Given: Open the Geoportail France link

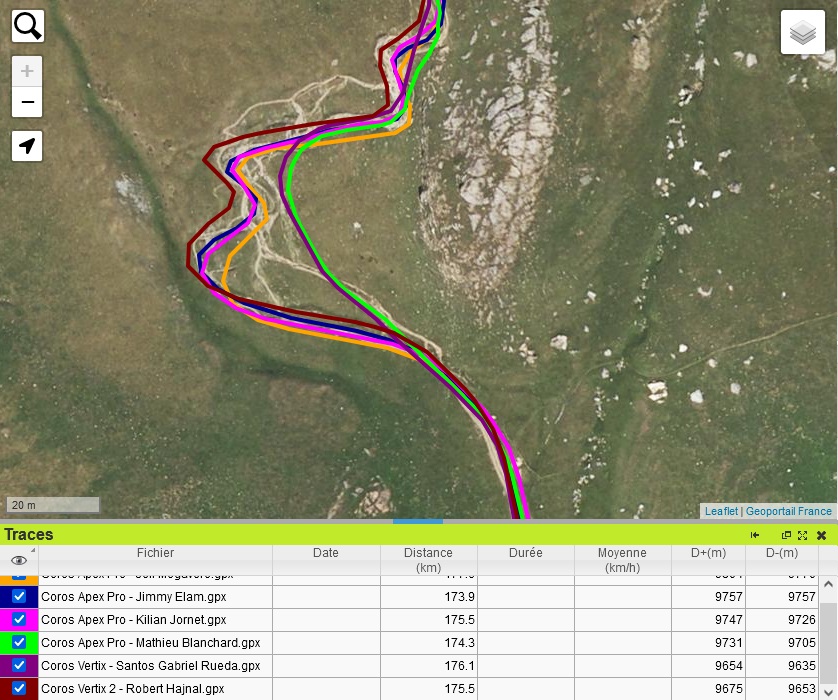Looking at the screenshot, I should (x=788, y=511).
